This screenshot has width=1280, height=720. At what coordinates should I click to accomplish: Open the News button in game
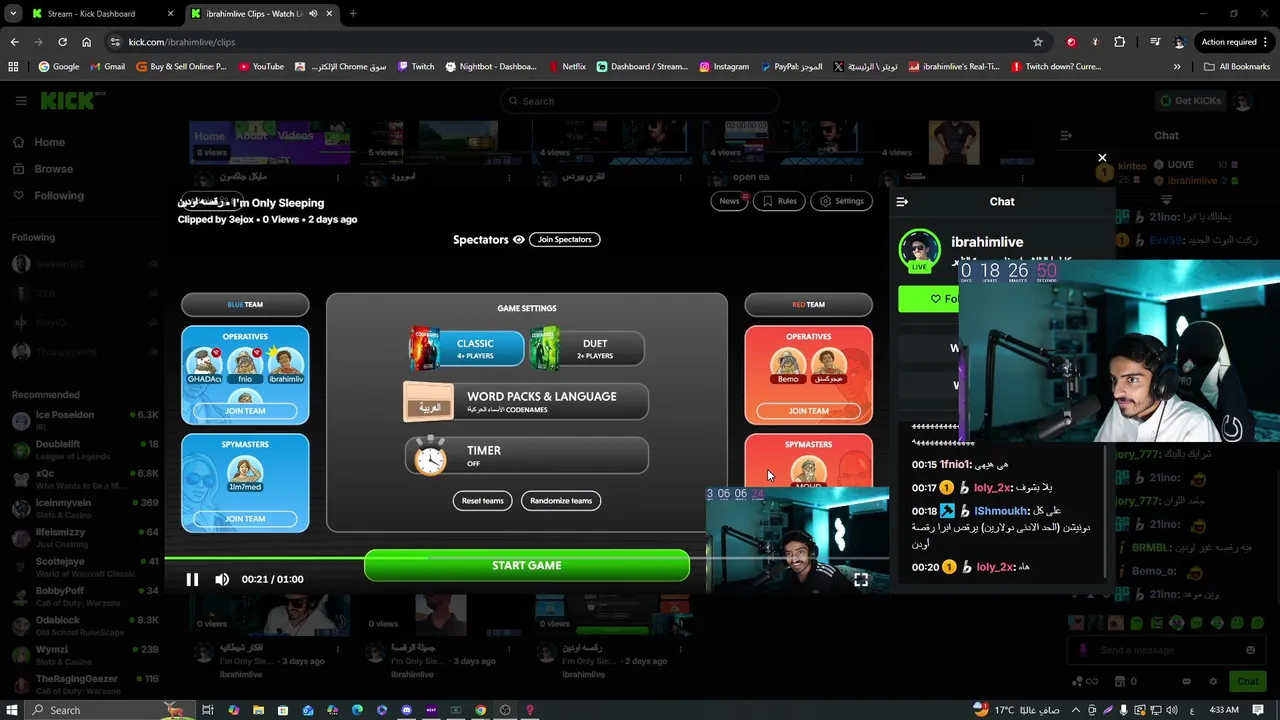[729, 201]
